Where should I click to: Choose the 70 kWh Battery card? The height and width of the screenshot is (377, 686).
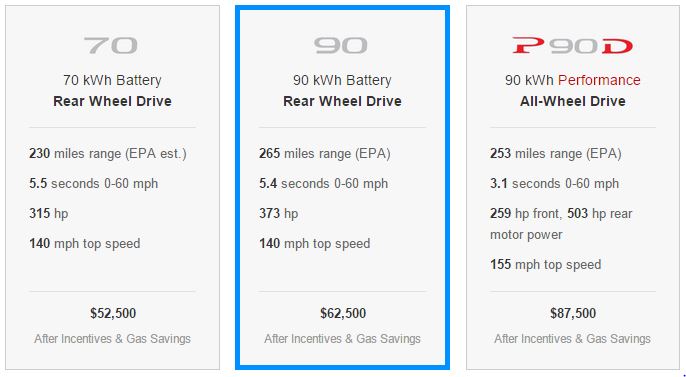coord(112,188)
